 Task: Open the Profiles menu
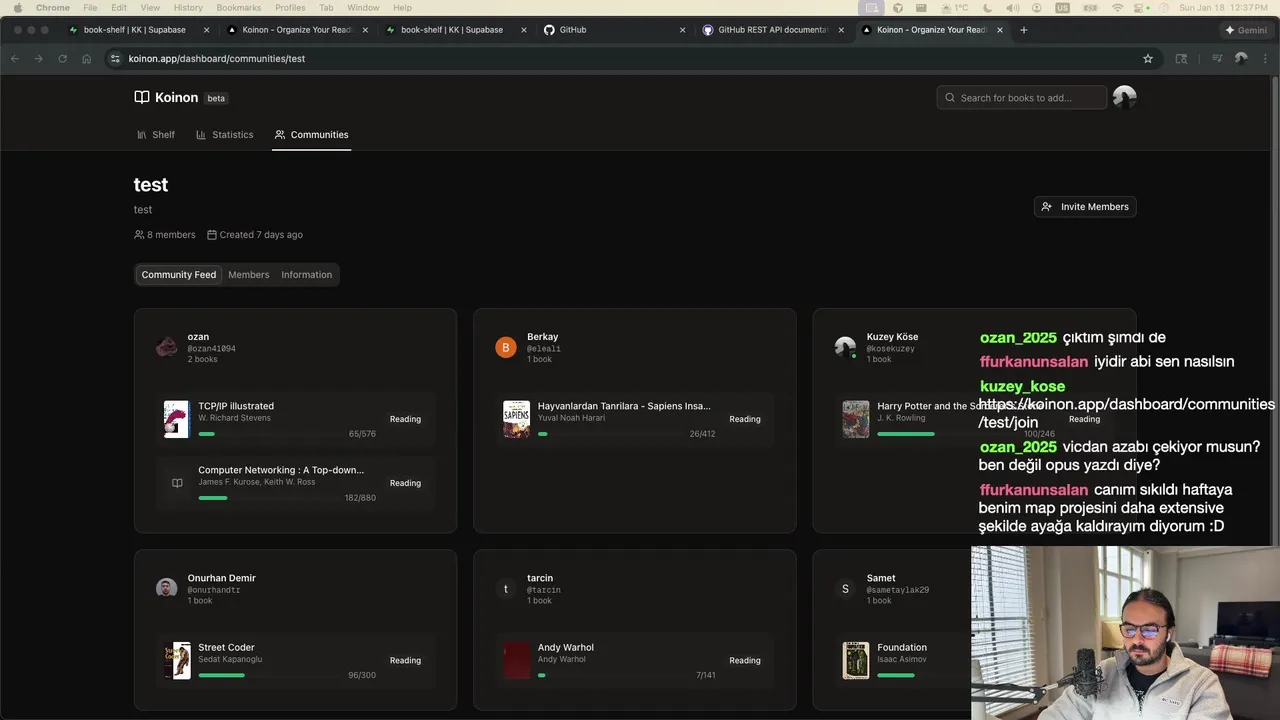pos(290,7)
